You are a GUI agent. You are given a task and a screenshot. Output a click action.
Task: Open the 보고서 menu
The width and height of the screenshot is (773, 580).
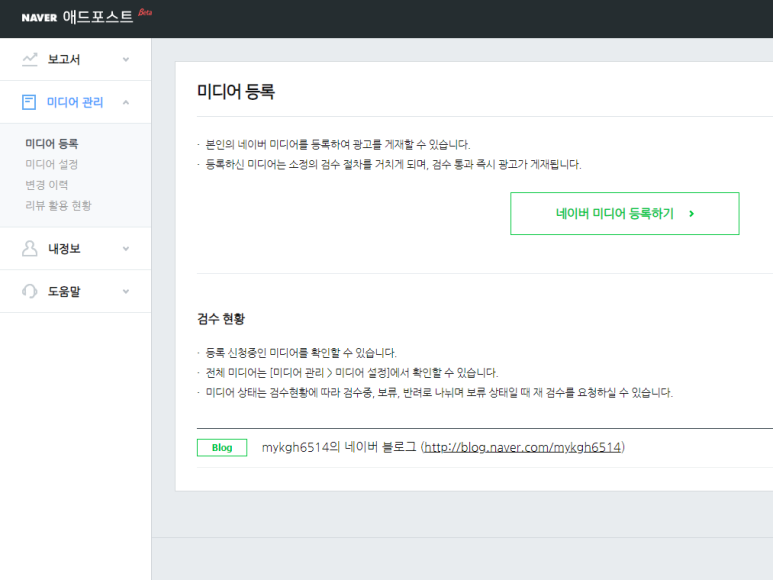[x=75, y=59]
